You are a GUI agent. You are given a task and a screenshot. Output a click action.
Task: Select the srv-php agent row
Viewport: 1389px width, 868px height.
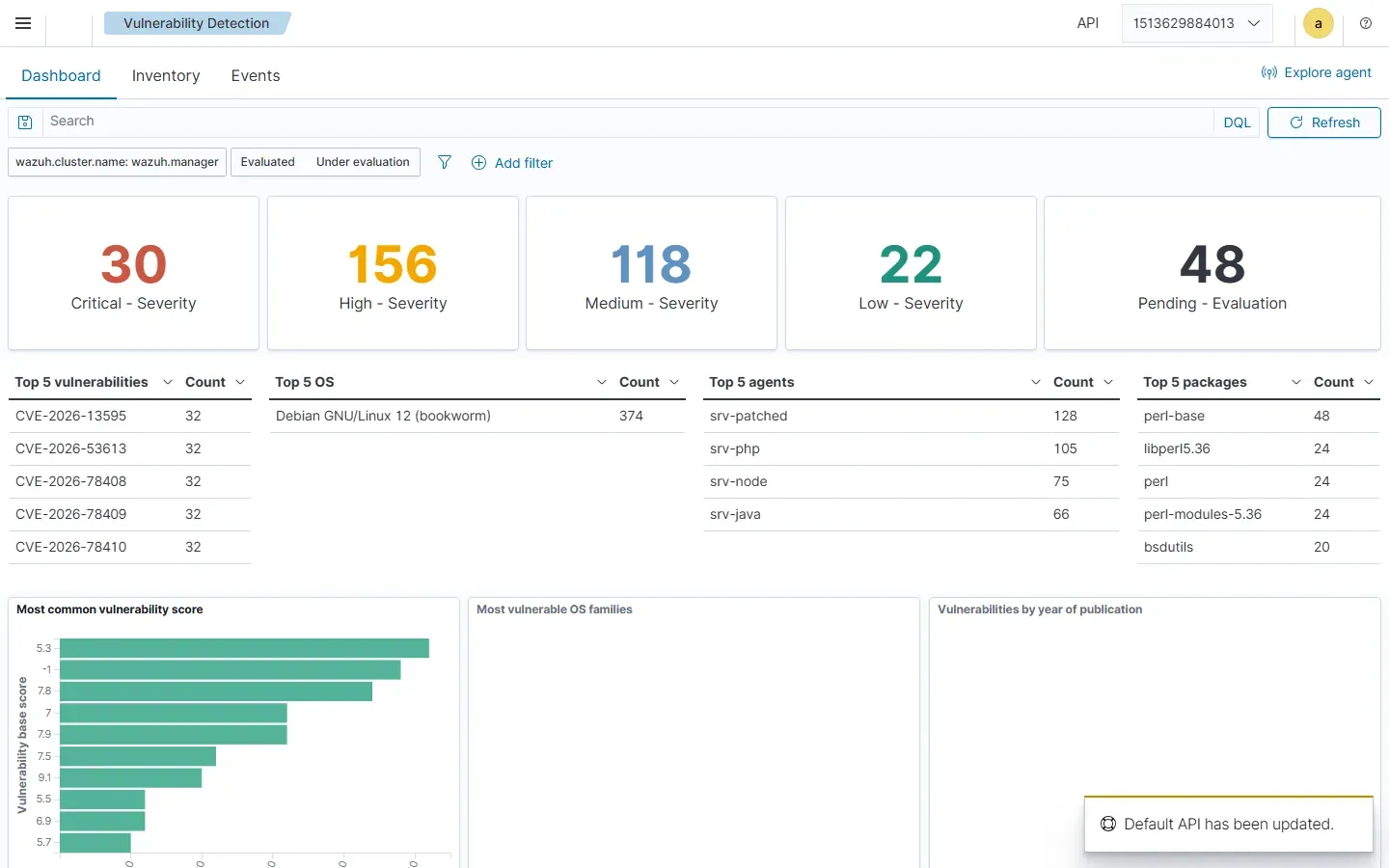coord(912,448)
